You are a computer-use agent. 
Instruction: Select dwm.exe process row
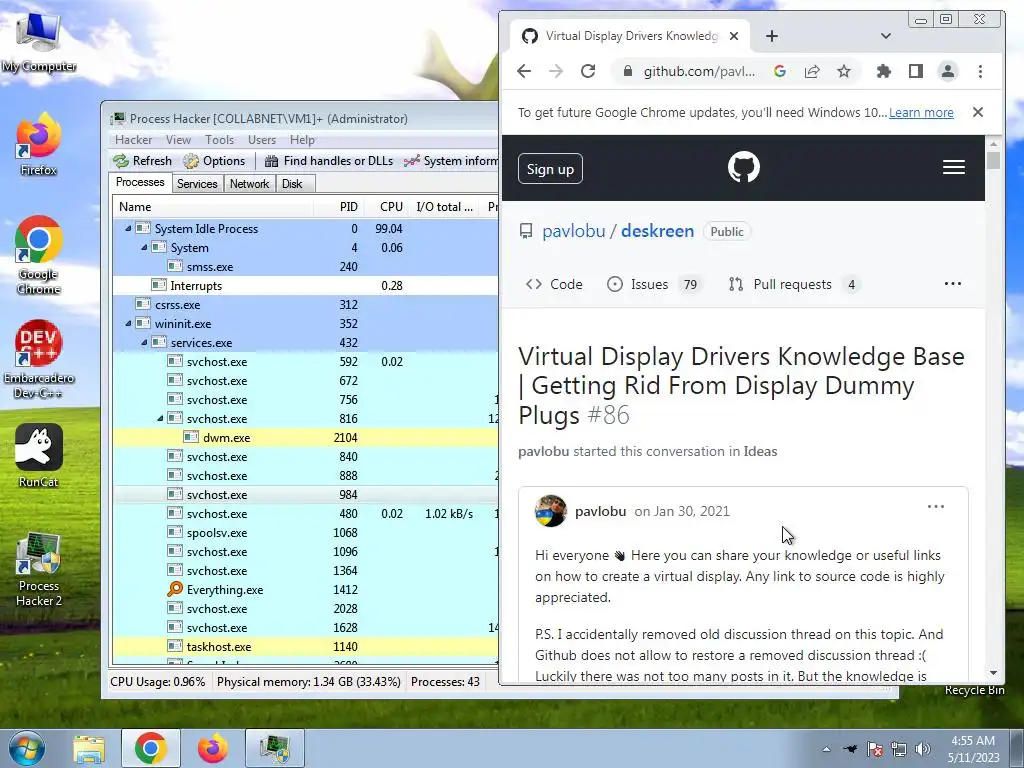point(306,438)
